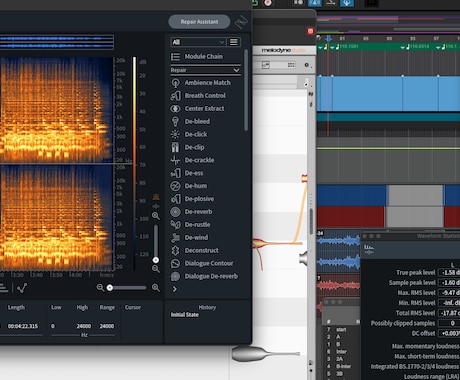Click the Possibly clipped samples value 0
The width and height of the screenshot is (460, 380).
click(x=449, y=323)
